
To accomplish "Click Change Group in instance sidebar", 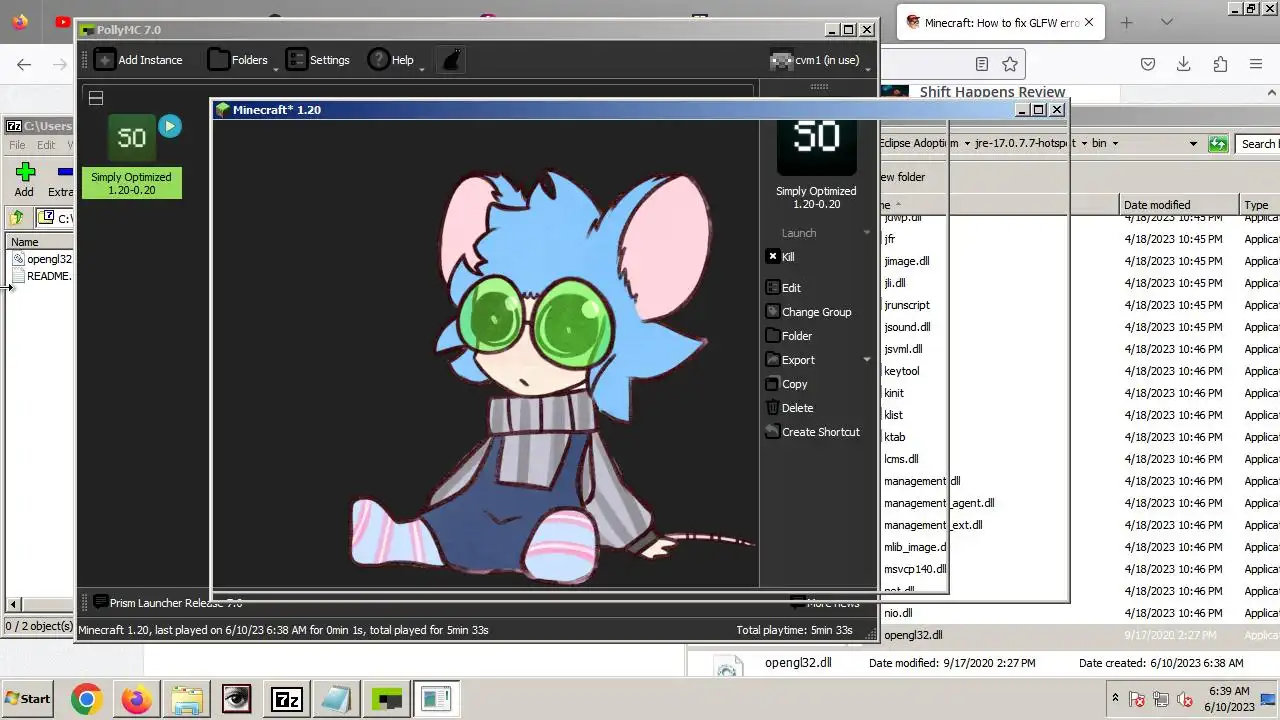I will [809, 312].
